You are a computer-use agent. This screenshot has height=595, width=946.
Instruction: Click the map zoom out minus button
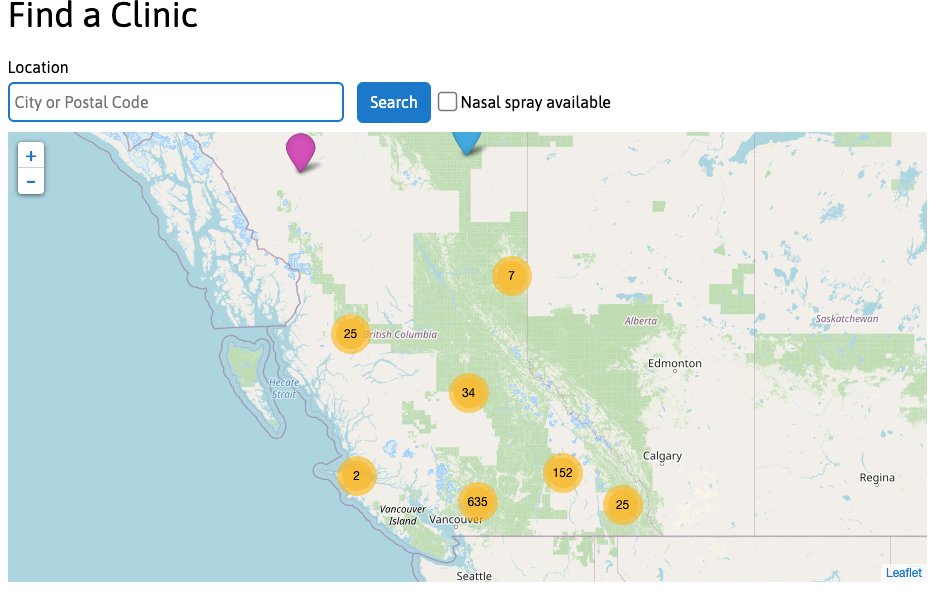tap(31, 182)
